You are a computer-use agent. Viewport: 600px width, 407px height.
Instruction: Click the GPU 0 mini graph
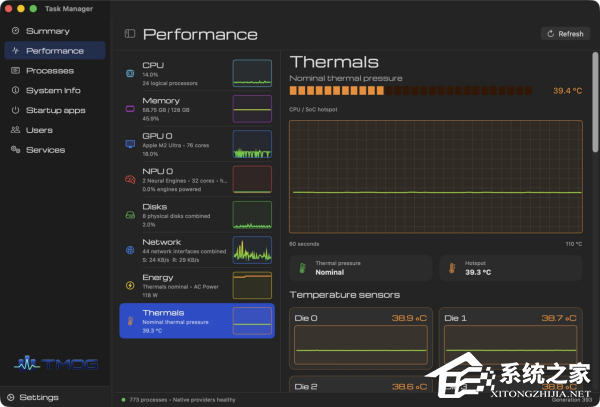pyautogui.click(x=252, y=144)
